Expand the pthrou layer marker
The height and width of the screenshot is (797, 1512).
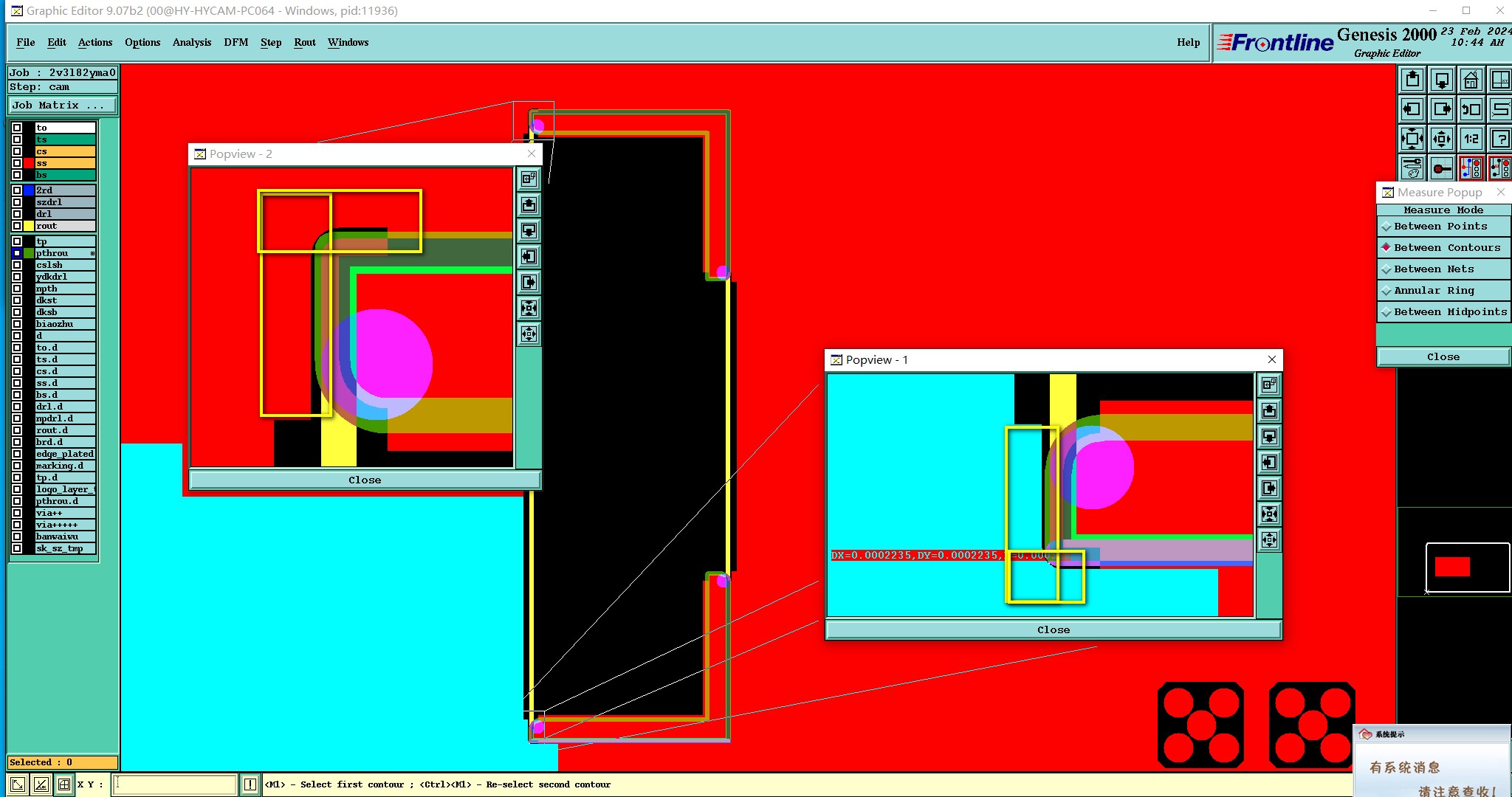point(92,253)
